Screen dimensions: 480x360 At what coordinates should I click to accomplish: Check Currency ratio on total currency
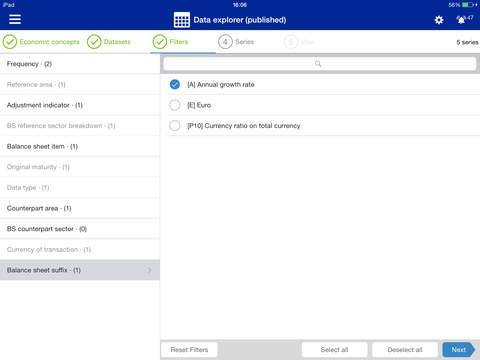coord(175,126)
